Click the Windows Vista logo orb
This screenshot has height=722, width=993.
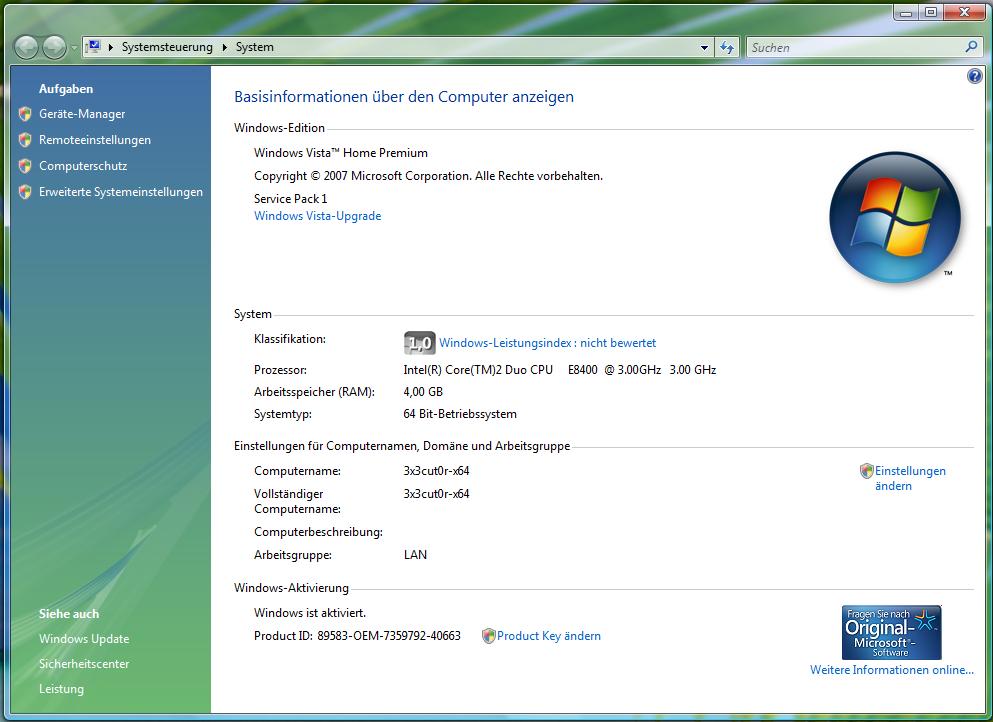coord(895,217)
